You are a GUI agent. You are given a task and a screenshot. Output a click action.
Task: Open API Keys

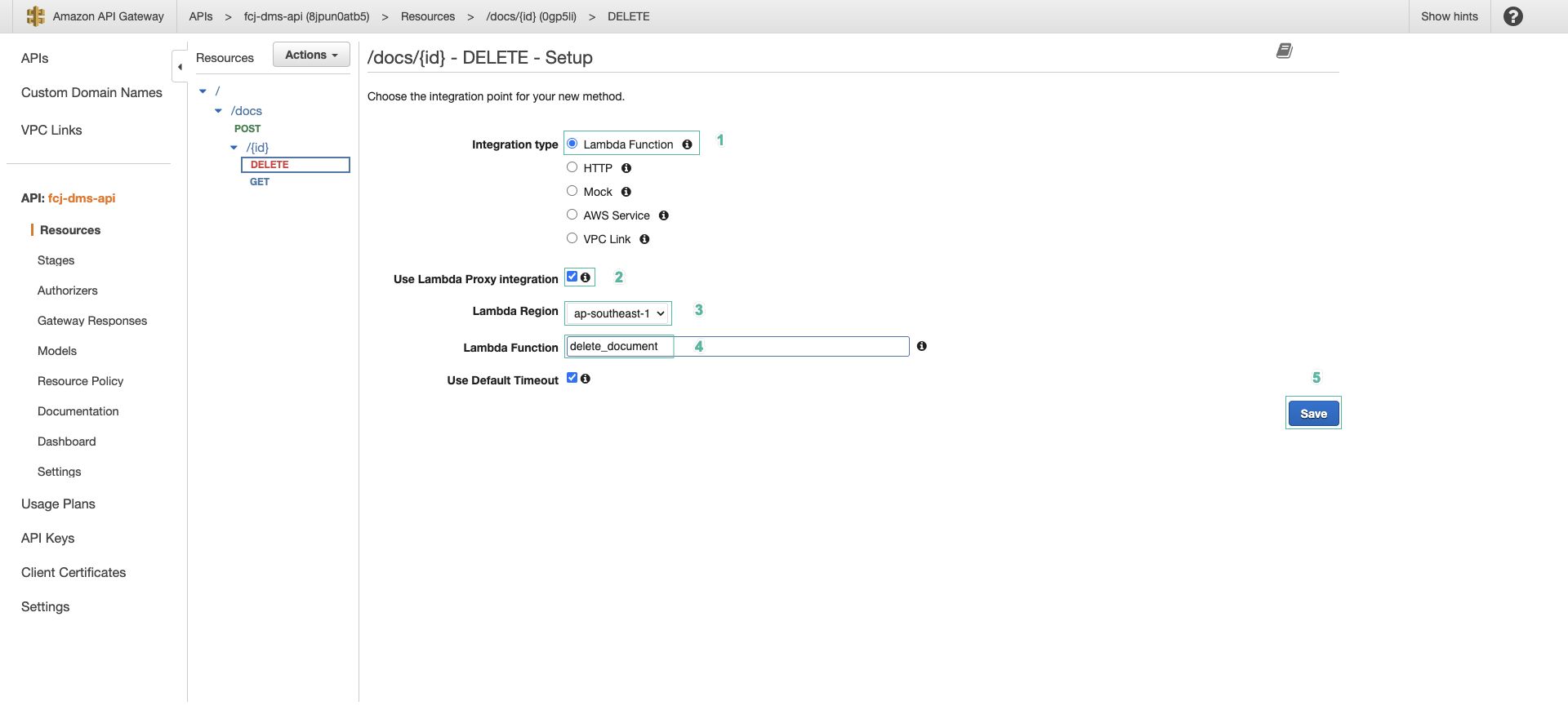click(x=48, y=538)
